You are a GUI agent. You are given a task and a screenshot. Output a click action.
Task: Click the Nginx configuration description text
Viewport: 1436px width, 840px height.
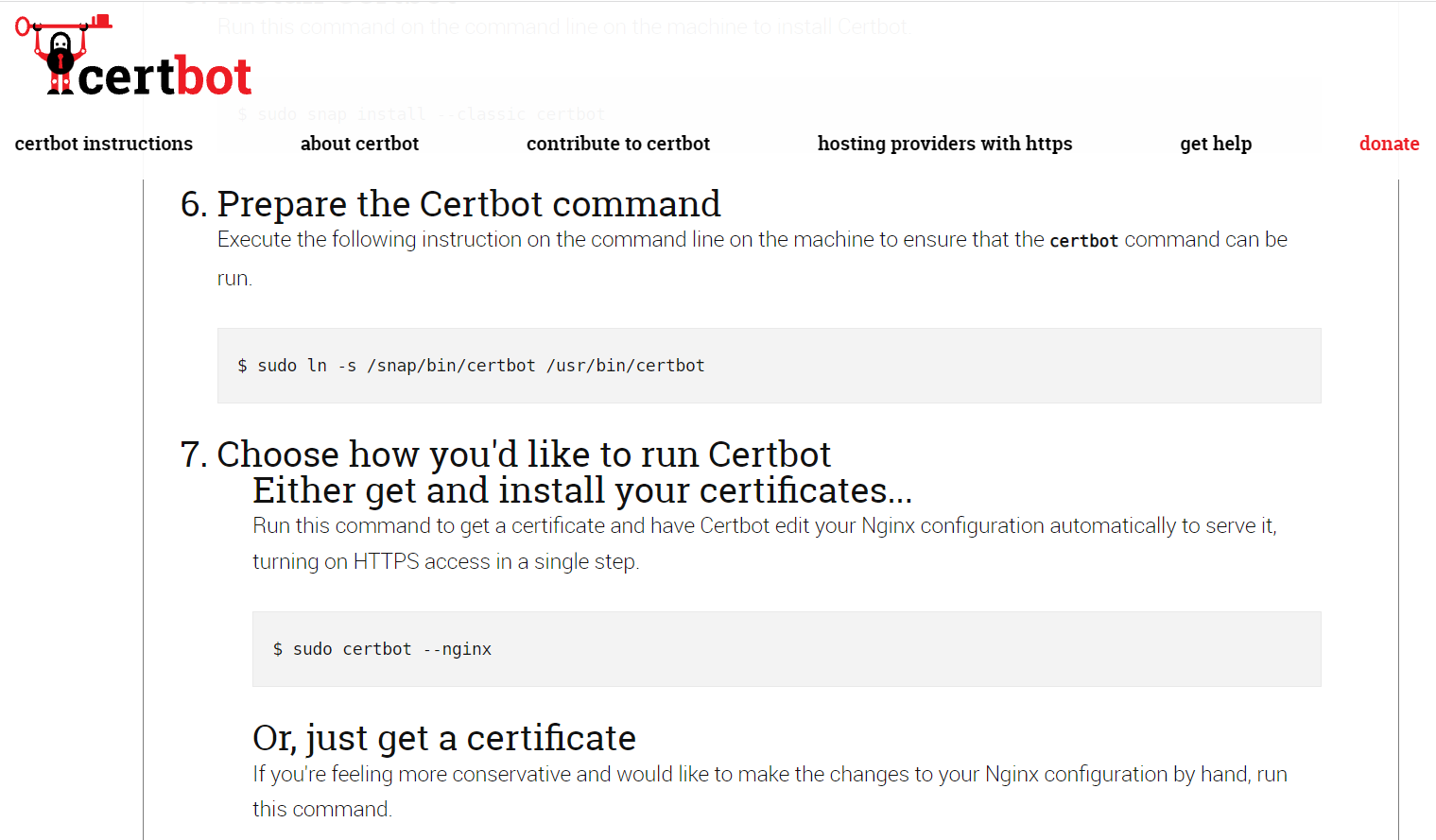click(764, 543)
